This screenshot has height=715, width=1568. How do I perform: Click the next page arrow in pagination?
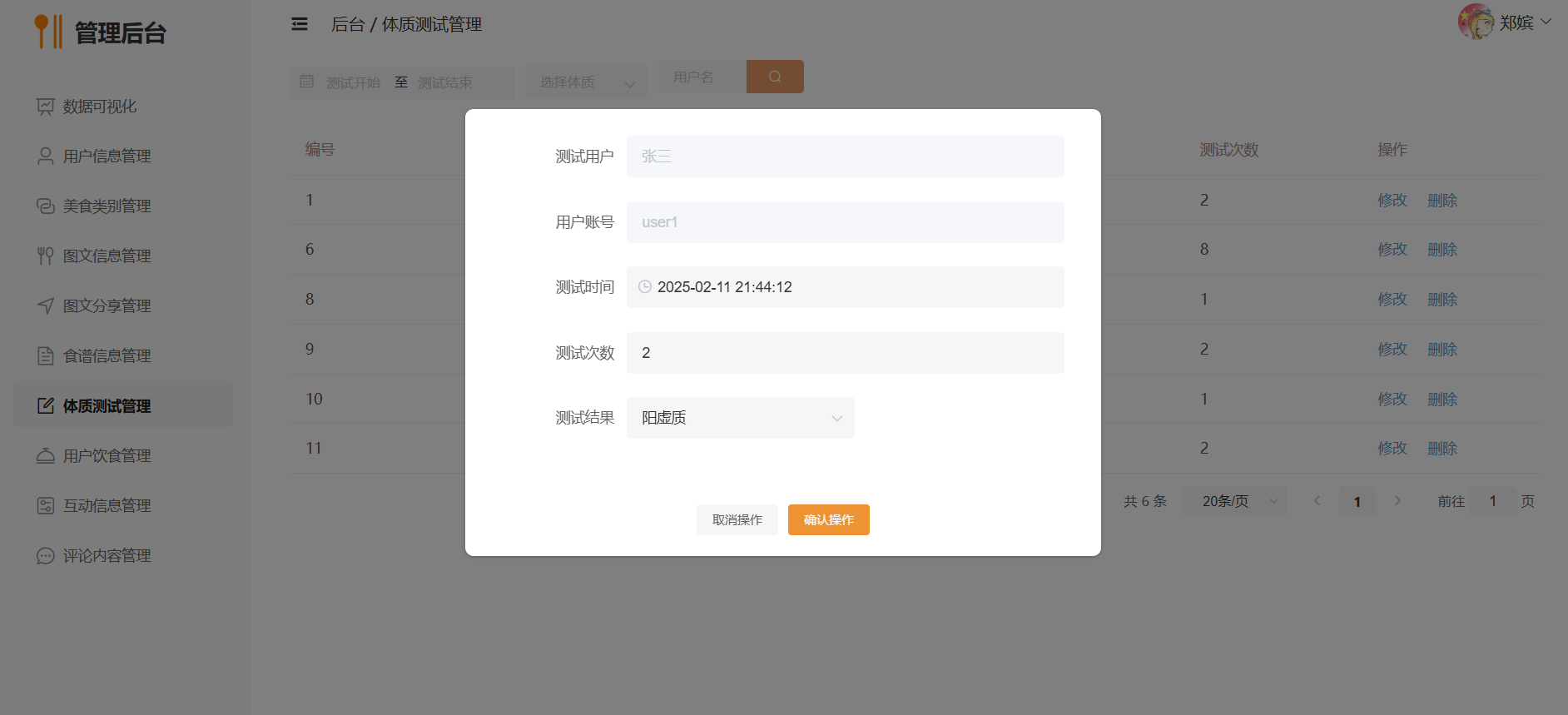[1397, 501]
